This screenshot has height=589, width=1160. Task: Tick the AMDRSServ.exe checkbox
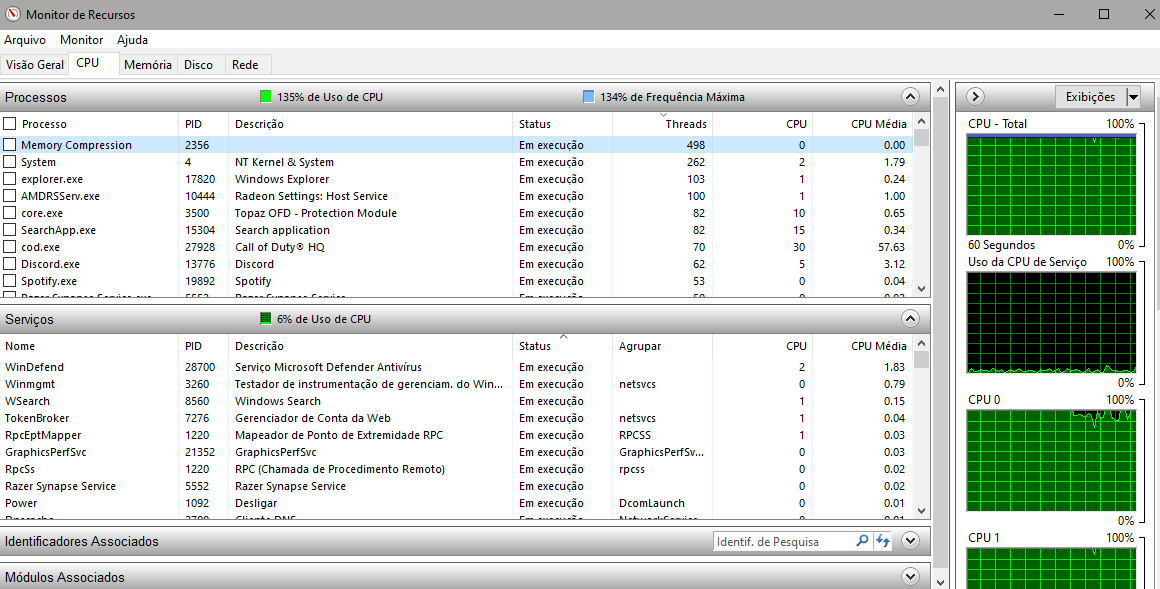(10, 196)
